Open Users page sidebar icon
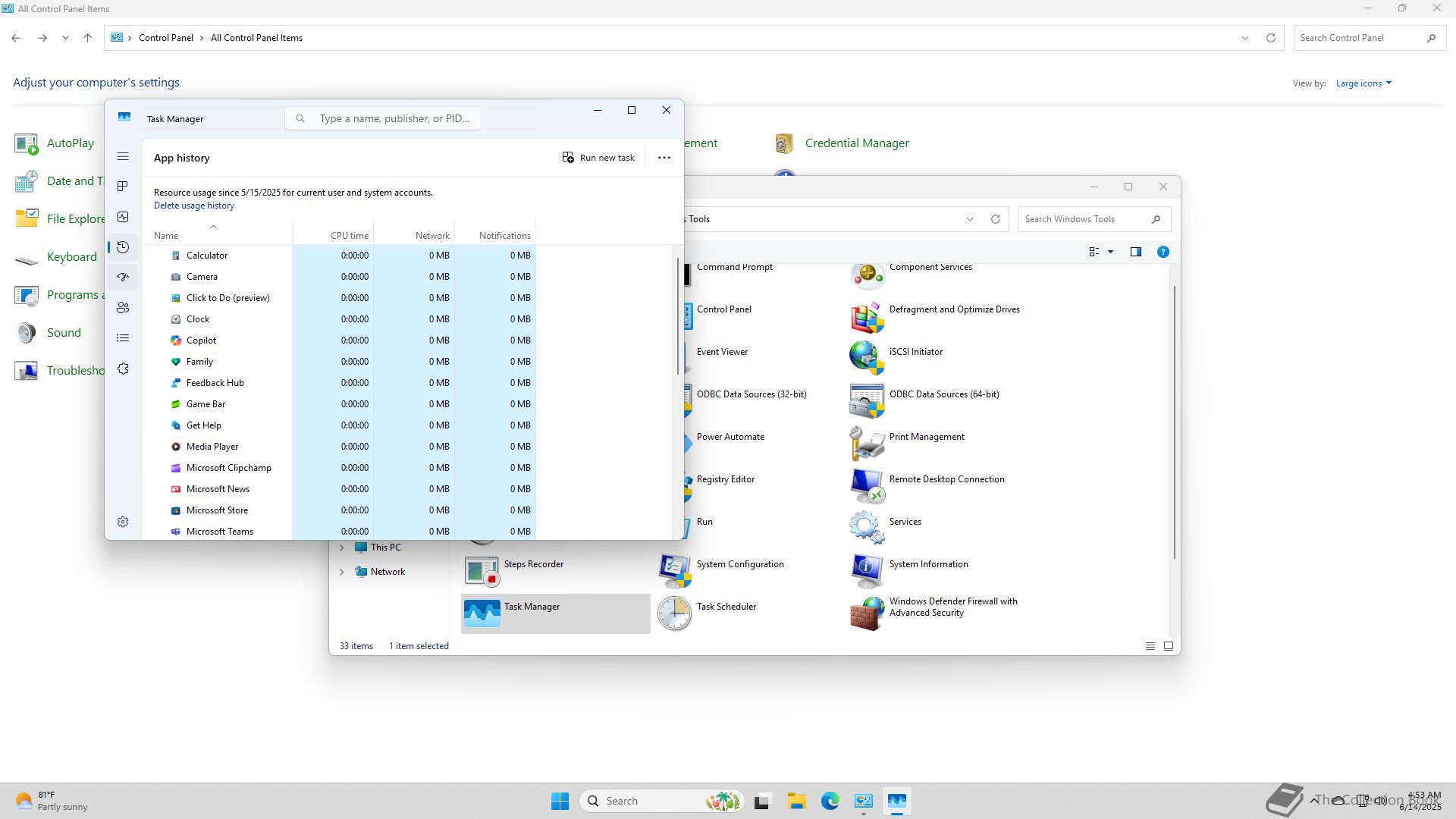This screenshot has width=1456, height=819. 123,308
